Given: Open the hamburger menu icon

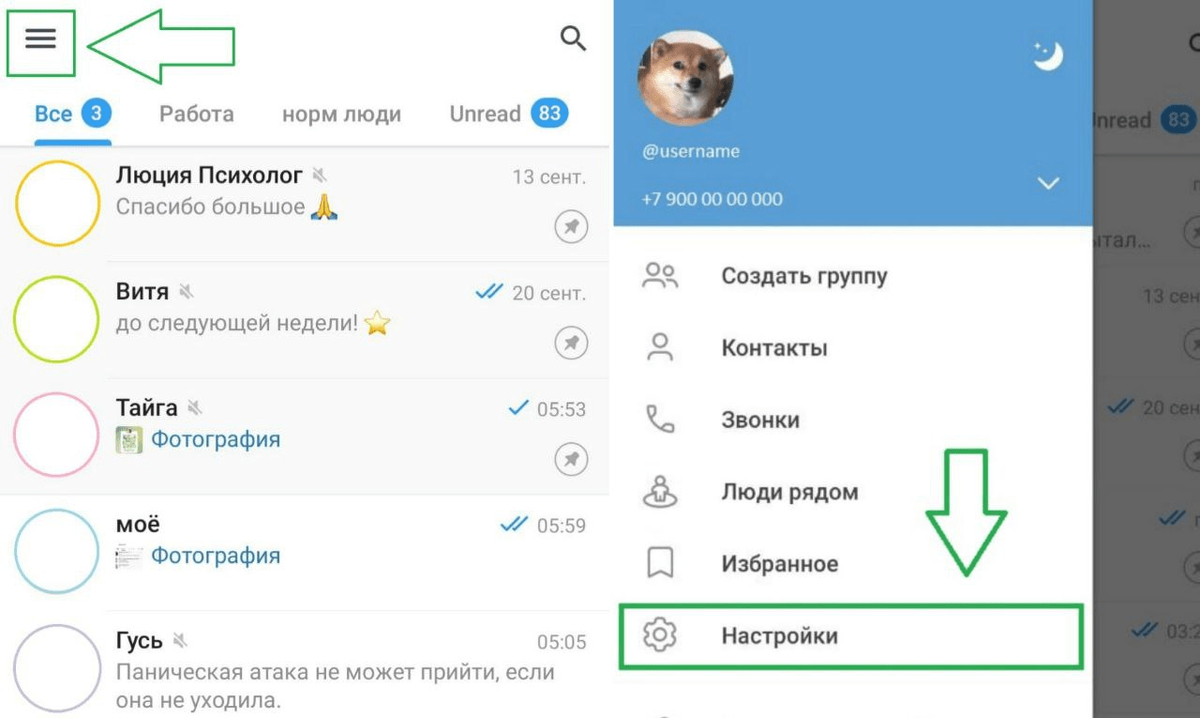Looking at the screenshot, I should tap(41, 39).
